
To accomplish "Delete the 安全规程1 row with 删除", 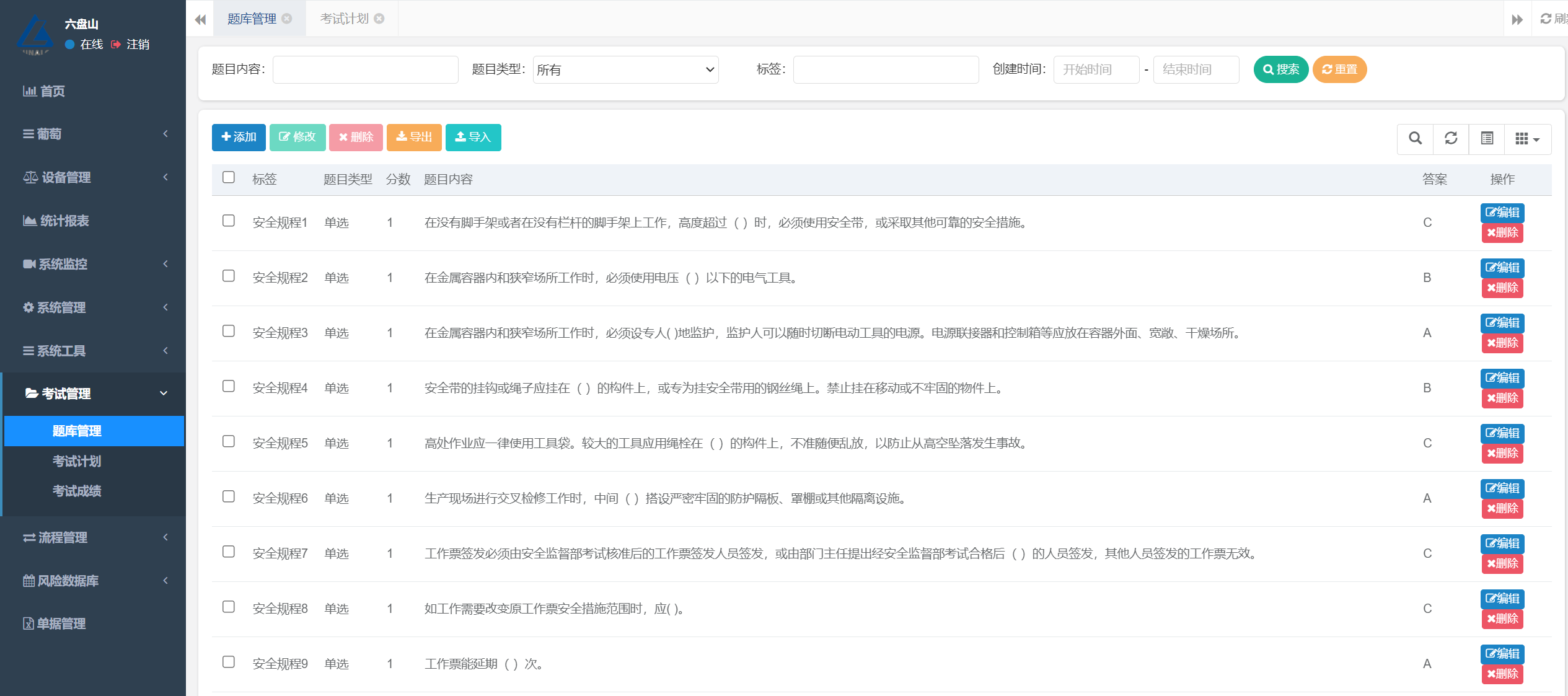I will [x=1502, y=233].
